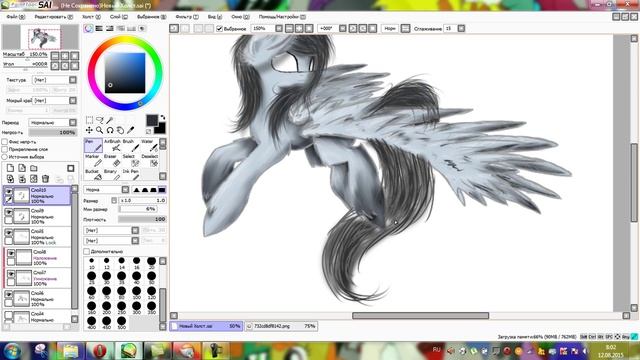
Task: Select the AirBrush tool
Action: pos(112,145)
